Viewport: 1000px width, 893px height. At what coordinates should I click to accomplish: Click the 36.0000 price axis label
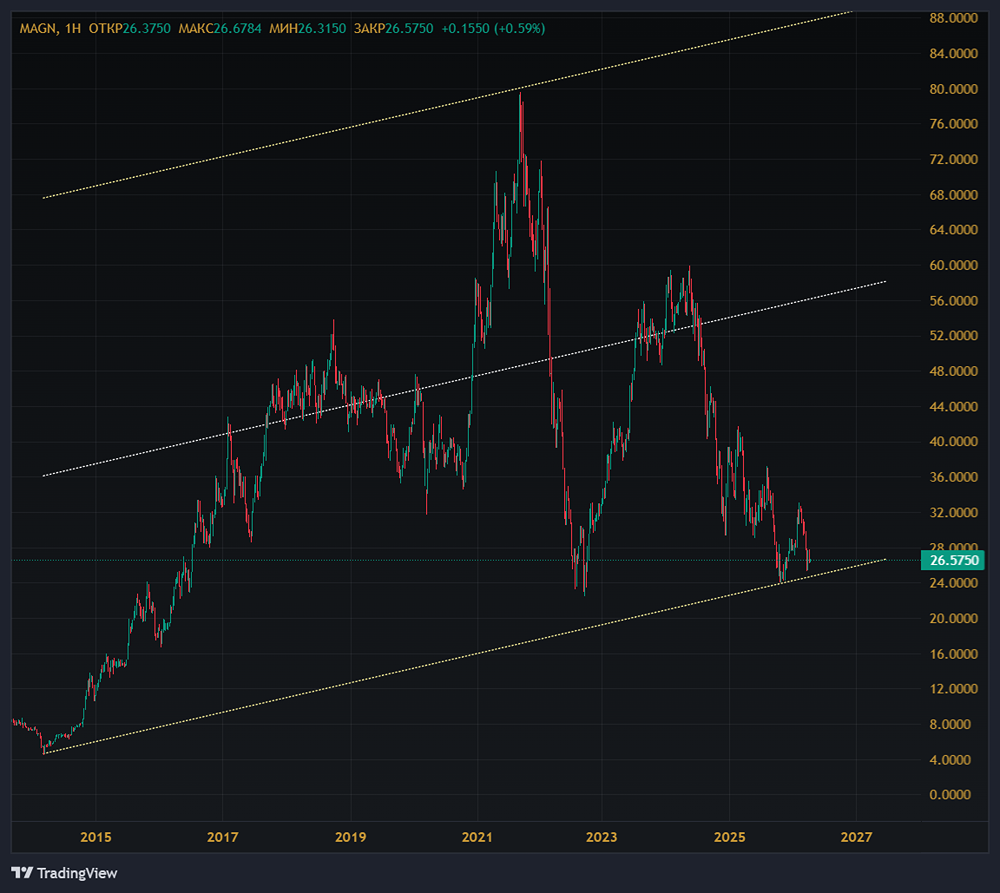click(953, 477)
